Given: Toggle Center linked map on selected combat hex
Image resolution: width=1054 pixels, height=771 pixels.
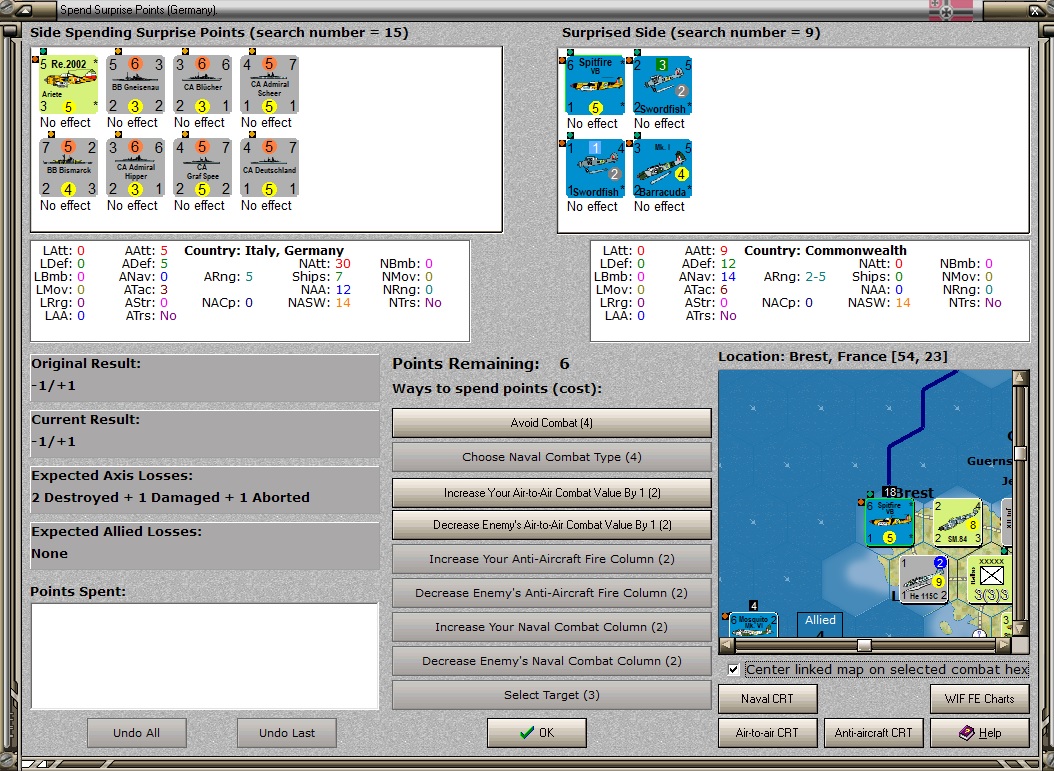Looking at the screenshot, I should pyautogui.click(x=733, y=669).
